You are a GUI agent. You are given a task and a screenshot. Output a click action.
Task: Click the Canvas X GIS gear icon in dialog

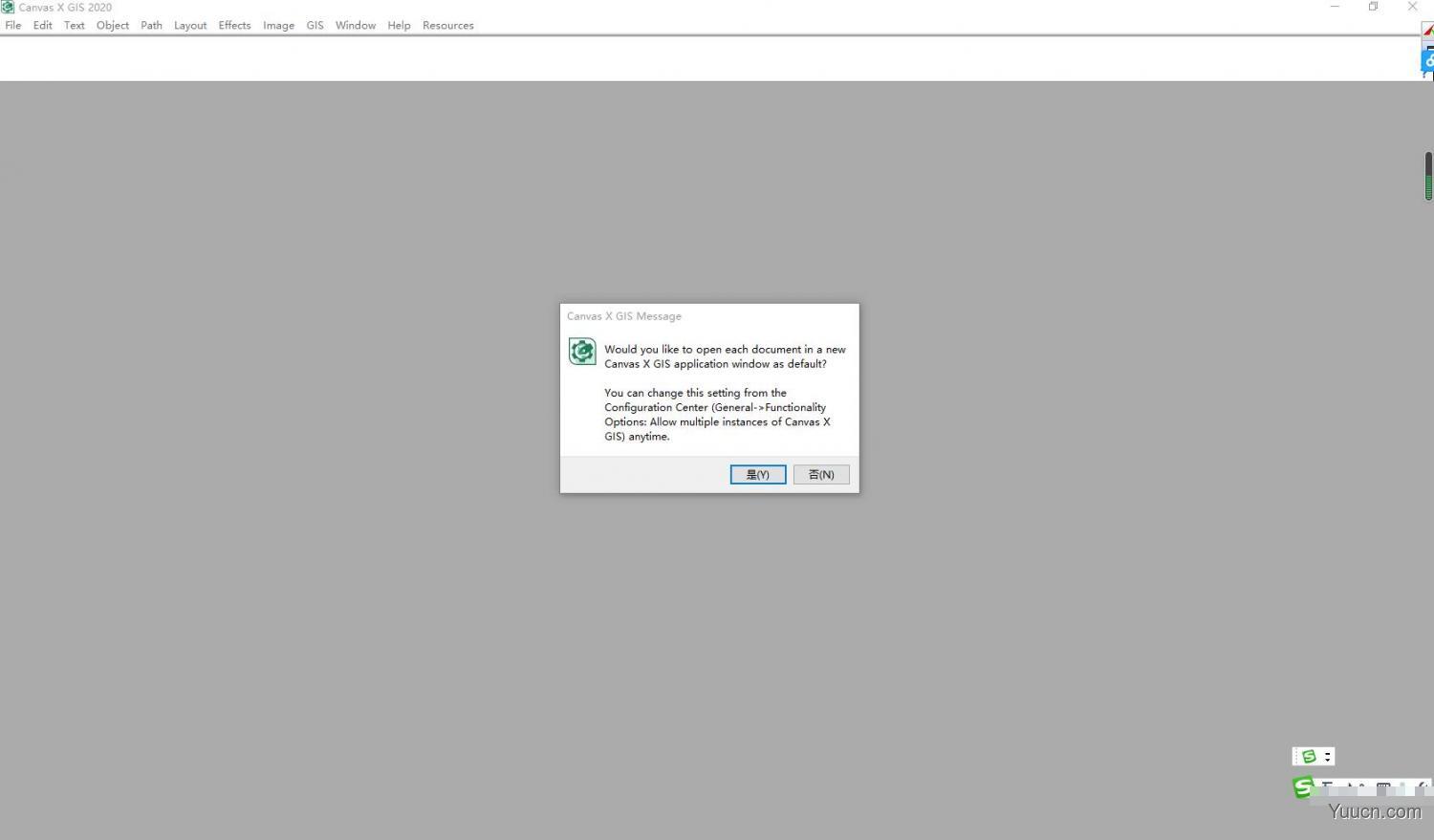pos(582,352)
